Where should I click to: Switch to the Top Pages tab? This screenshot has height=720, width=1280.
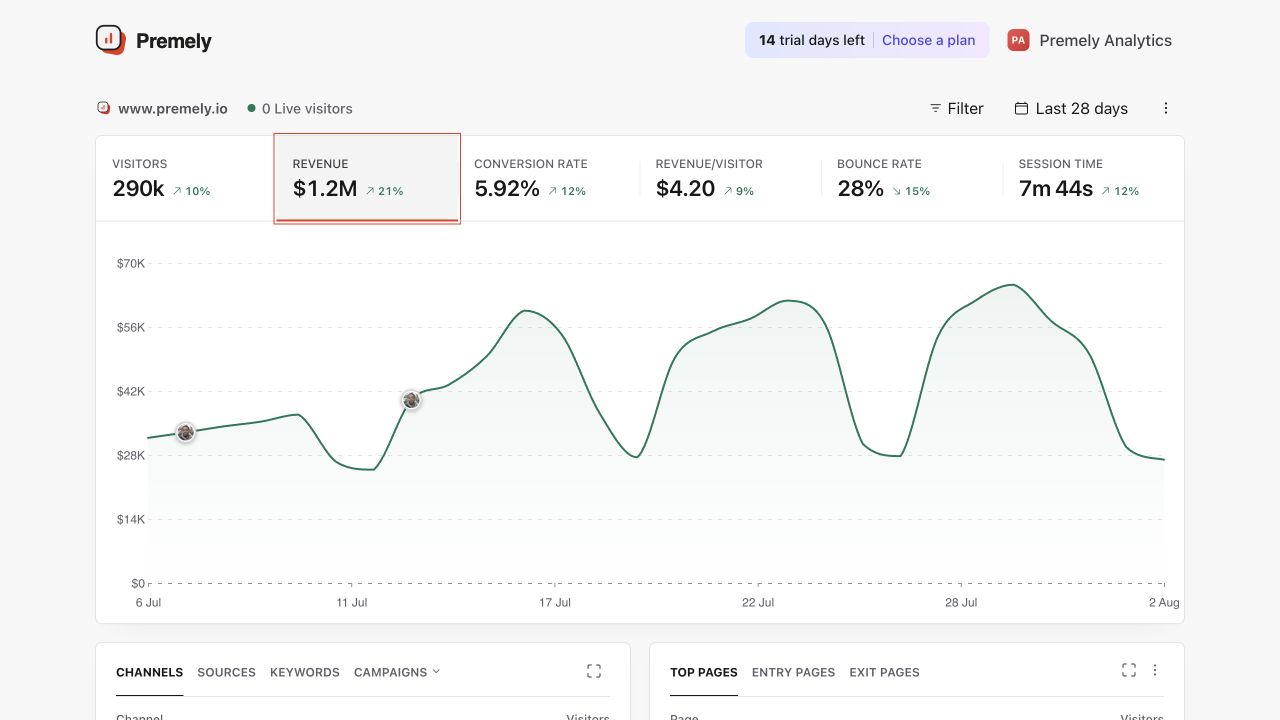pyautogui.click(x=704, y=672)
